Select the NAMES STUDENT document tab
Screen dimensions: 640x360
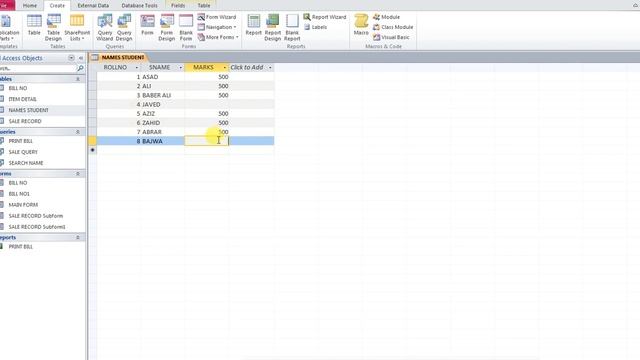pyautogui.click(x=122, y=57)
